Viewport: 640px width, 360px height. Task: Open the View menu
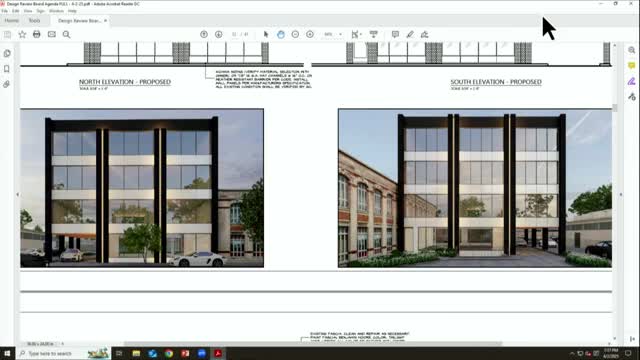click(x=28, y=11)
